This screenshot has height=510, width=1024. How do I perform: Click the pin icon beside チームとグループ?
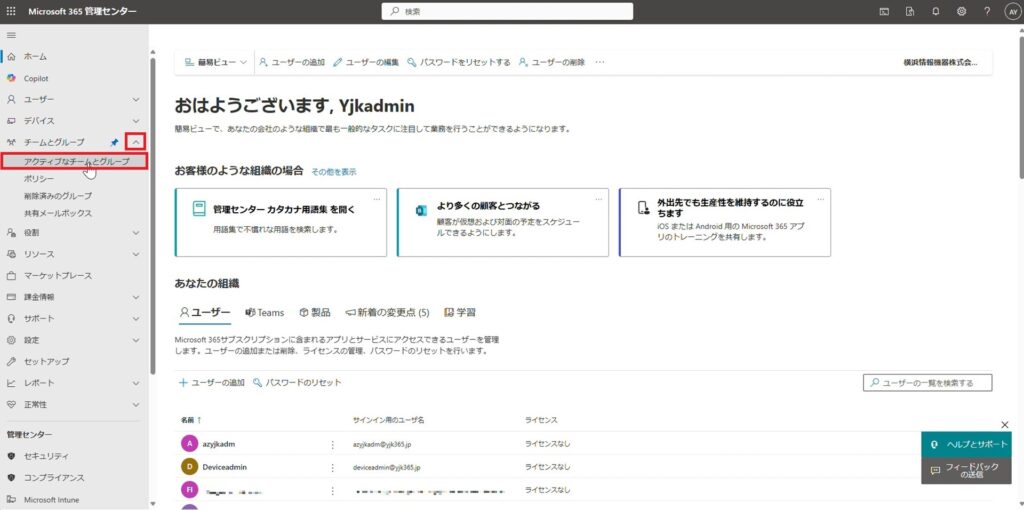click(115, 142)
